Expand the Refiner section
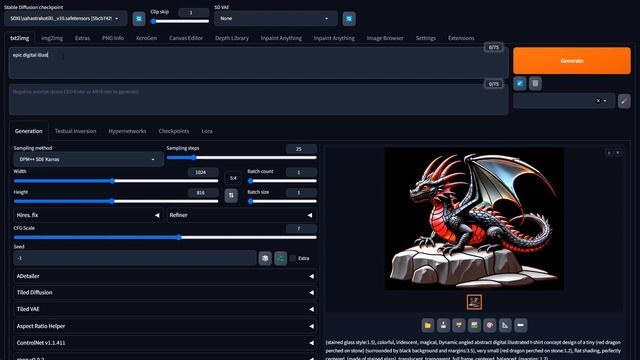Screen dimensions: 640x360 pos(241,215)
